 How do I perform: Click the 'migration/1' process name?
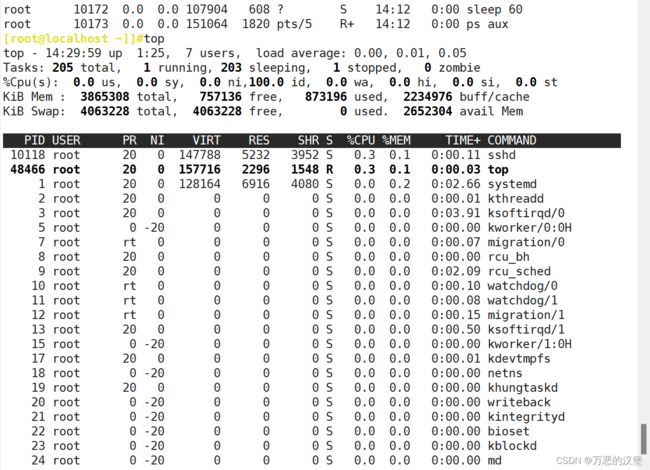click(526, 315)
